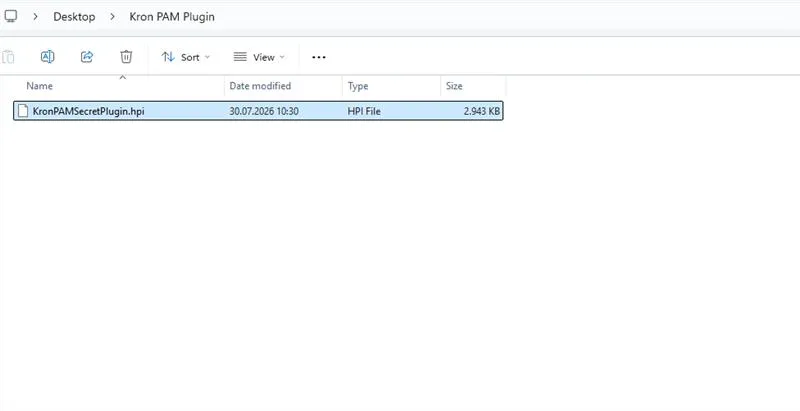Click the Share icon in the toolbar
The width and height of the screenshot is (800, 411).
click(x=87, y=57)
